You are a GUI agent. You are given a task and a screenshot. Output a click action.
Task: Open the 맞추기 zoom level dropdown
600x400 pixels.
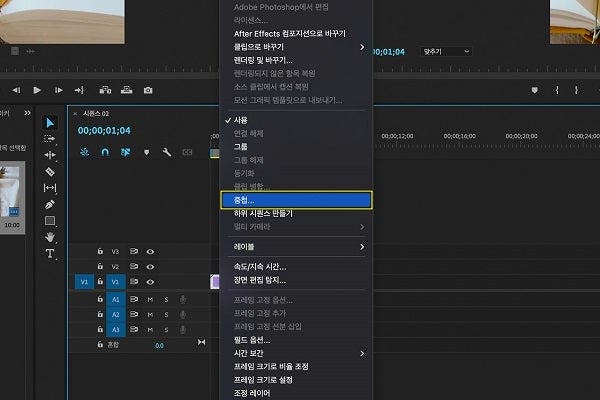pyautogui.click(x=446, y=51)
